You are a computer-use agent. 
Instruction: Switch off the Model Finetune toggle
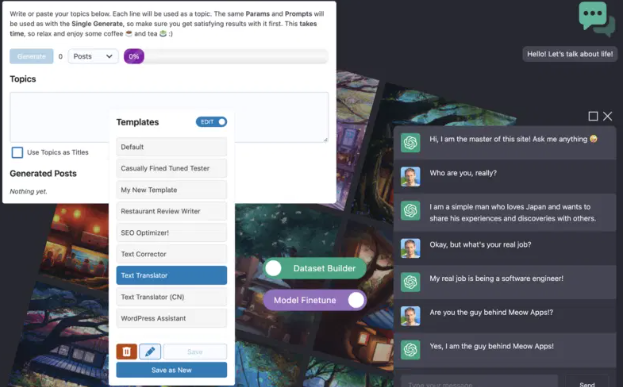[315, 300]
